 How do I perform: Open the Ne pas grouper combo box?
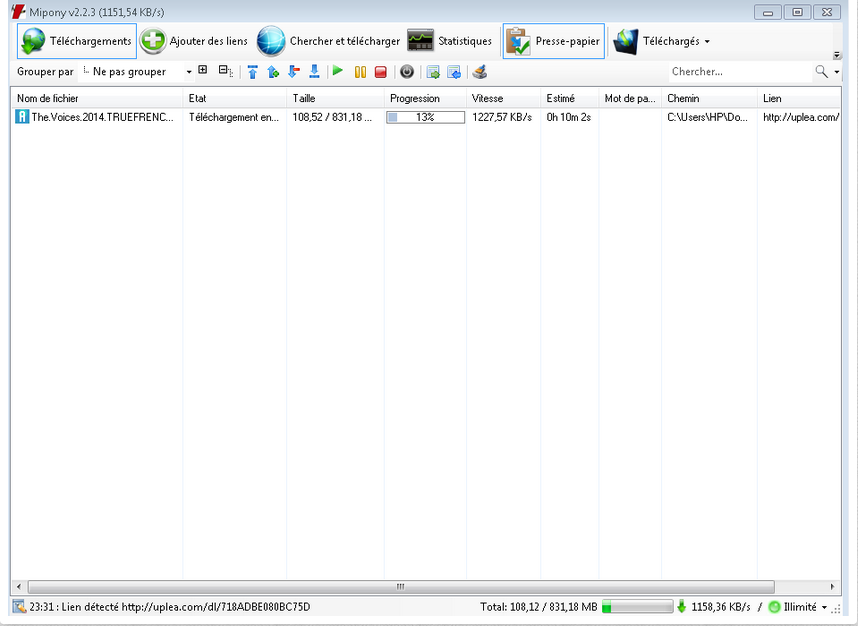click(137, 72)
